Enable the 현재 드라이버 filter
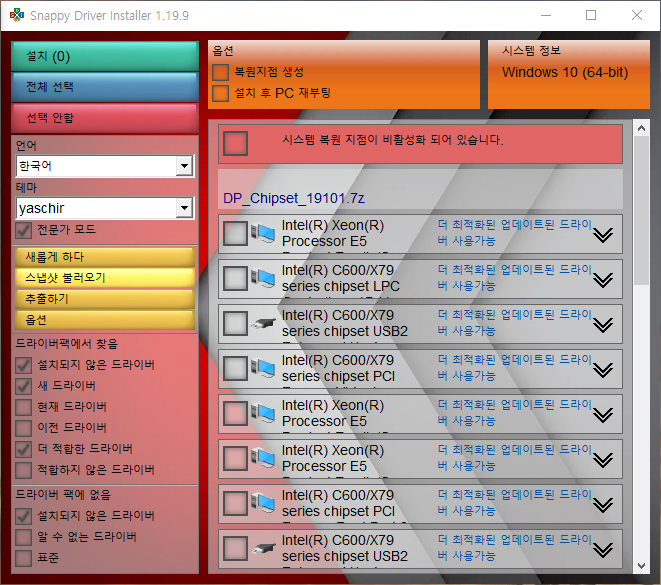 [24, 407]
